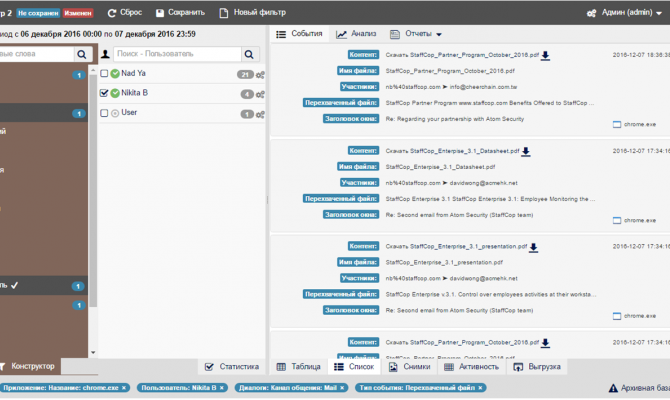Image resolution: width=670 pixels, height=400 pixels.
Task: Check the User checkbox
Action: (104, 113)
